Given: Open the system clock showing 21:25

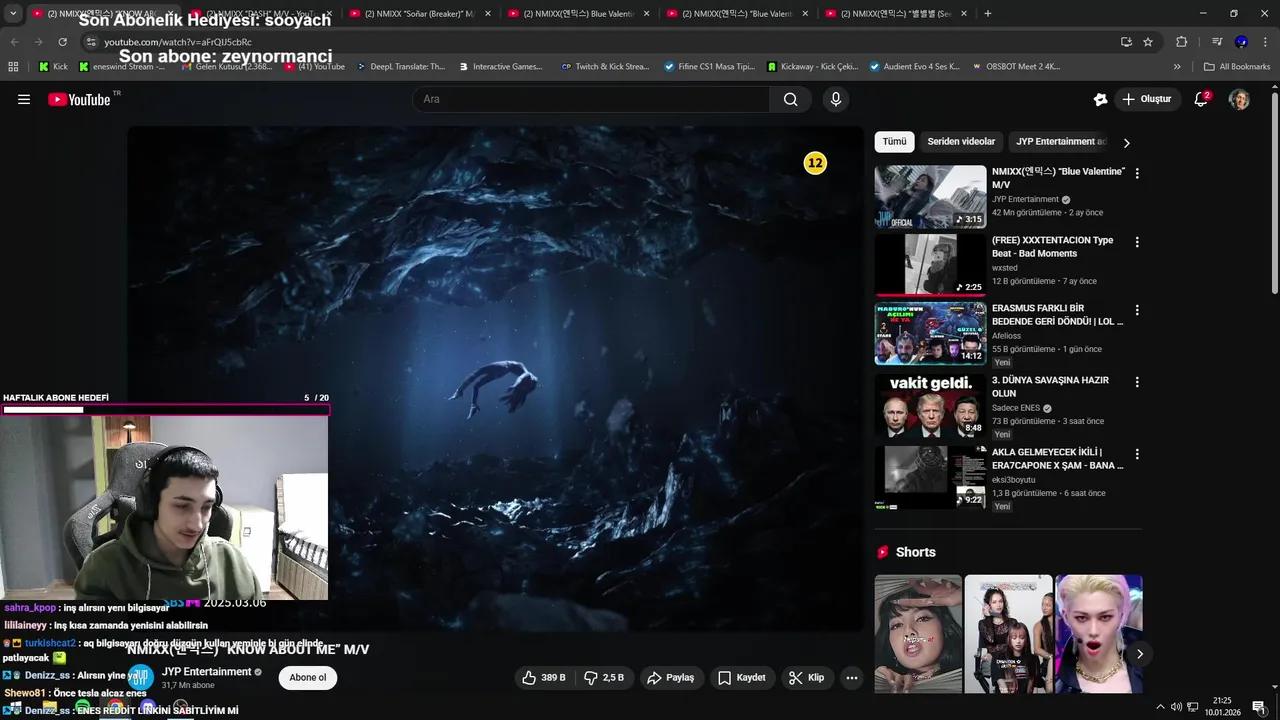Looking at the screenshot, I should (1221, 707).
